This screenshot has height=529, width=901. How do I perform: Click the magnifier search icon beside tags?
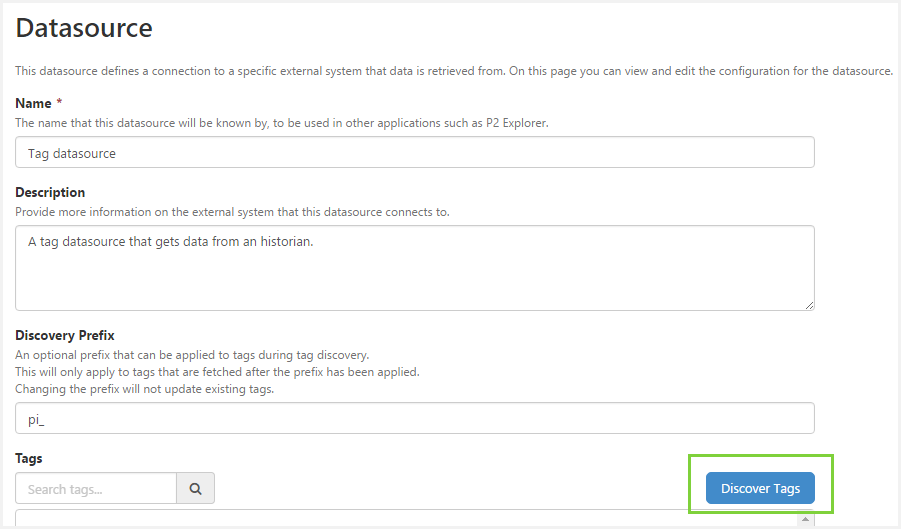[196, 489]
